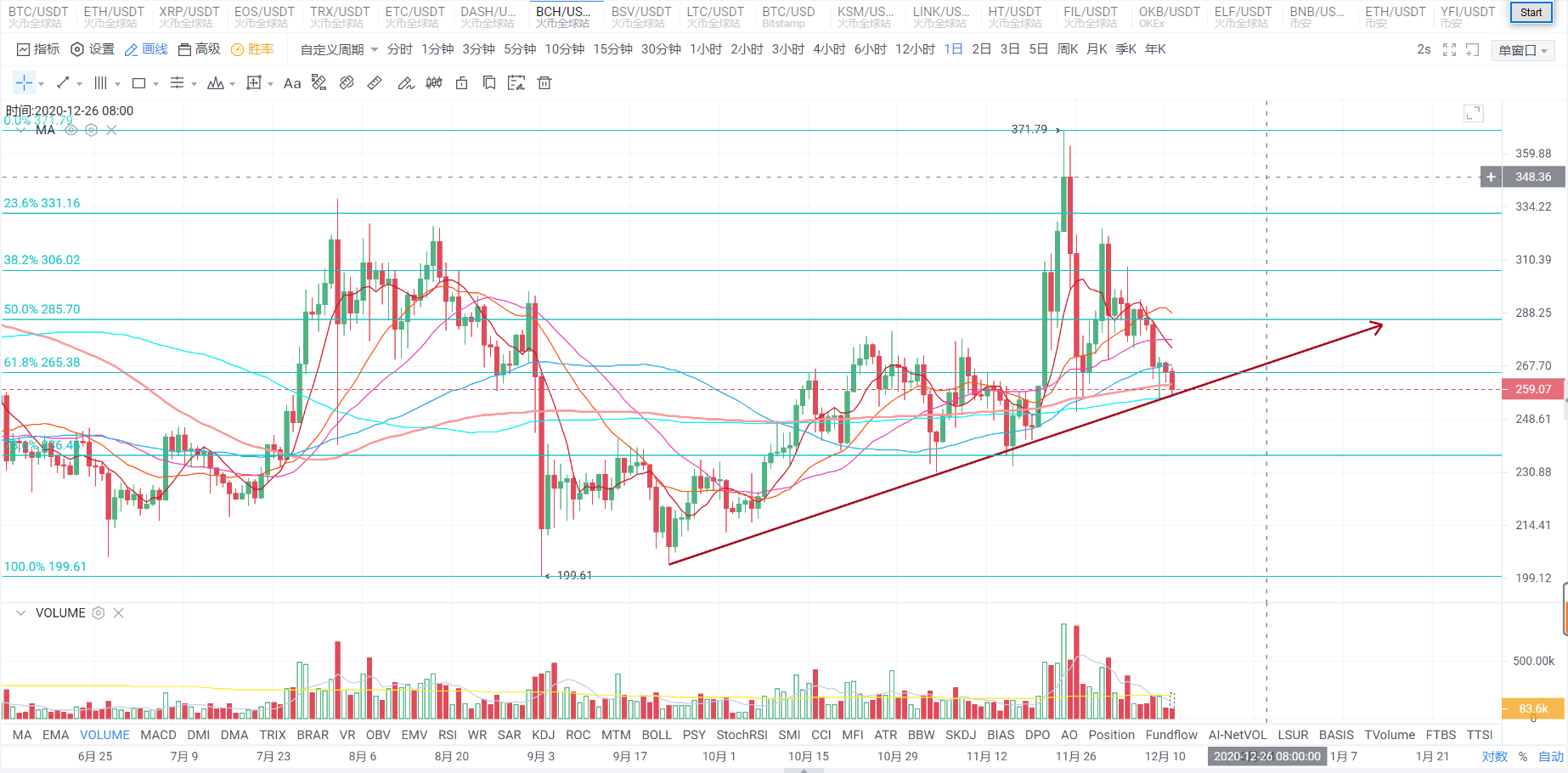
Task: Click the plus on the 348.36 price label
Action: point(1491,177)
